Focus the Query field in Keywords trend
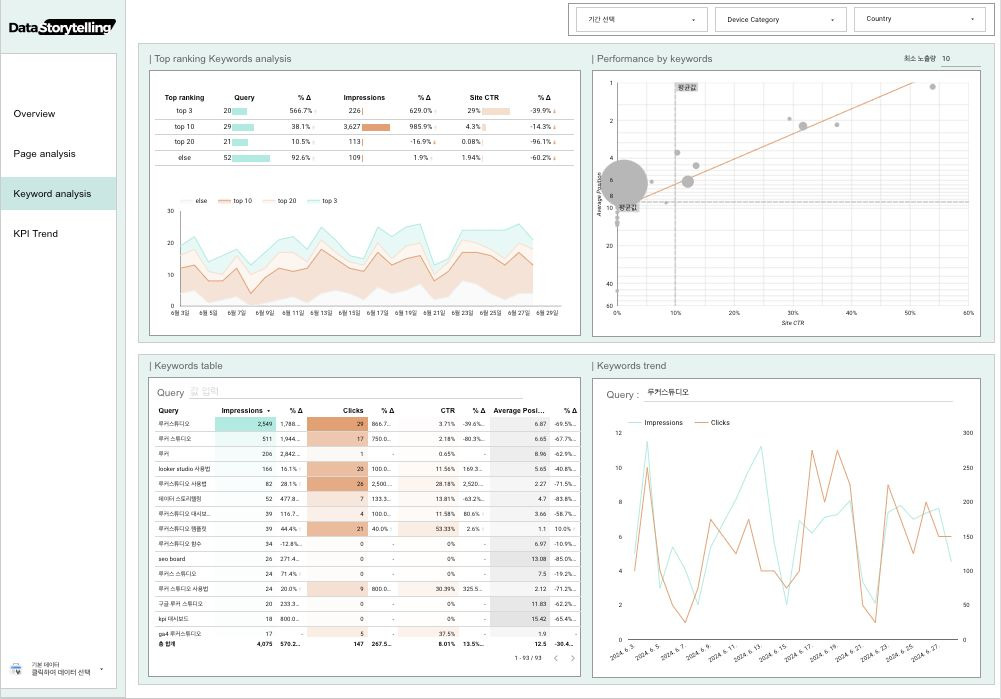Viewport: 1001px width, 699px height. [798, 393]
